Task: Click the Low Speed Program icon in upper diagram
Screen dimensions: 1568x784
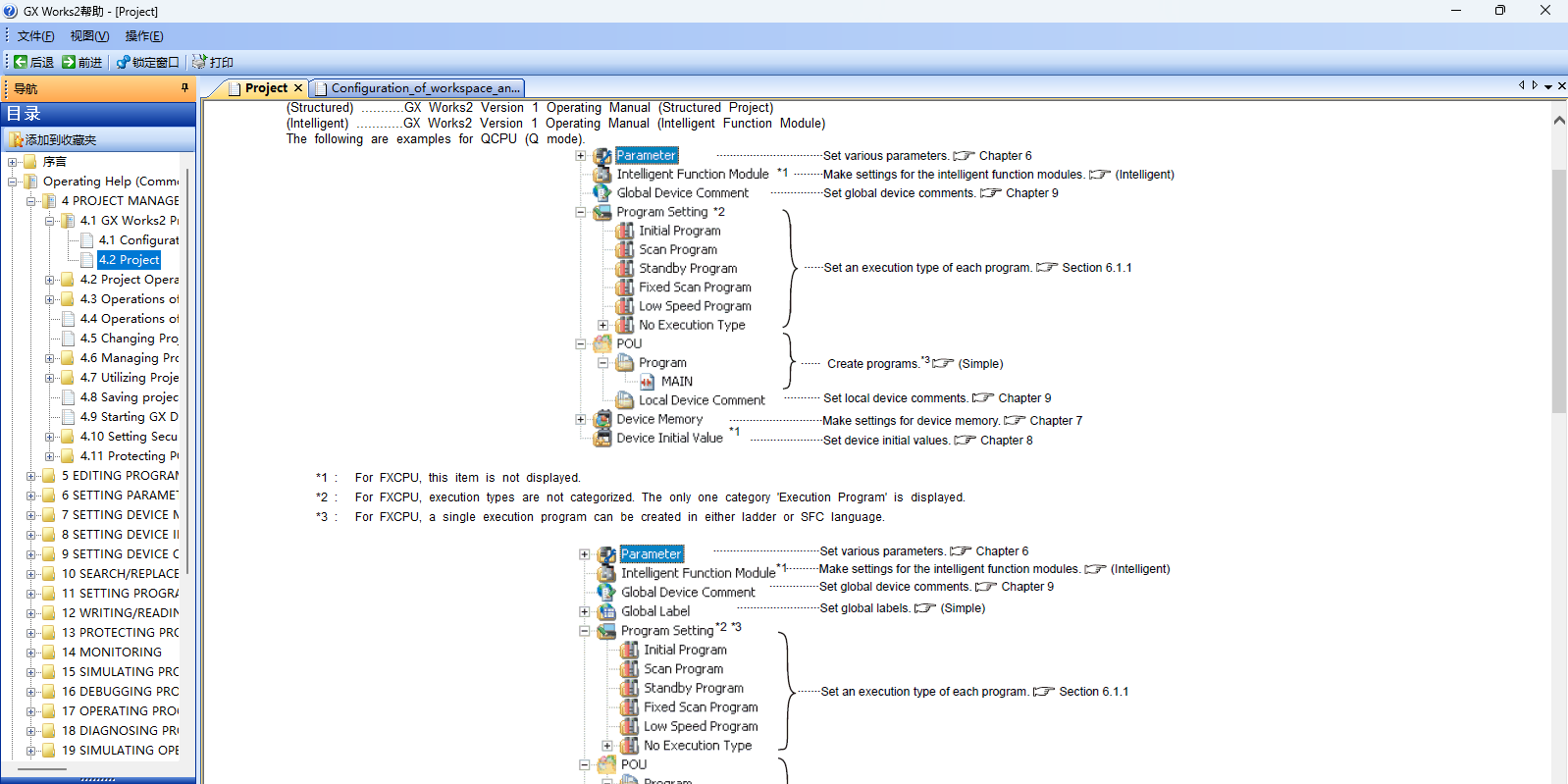Action: [624, 306]
